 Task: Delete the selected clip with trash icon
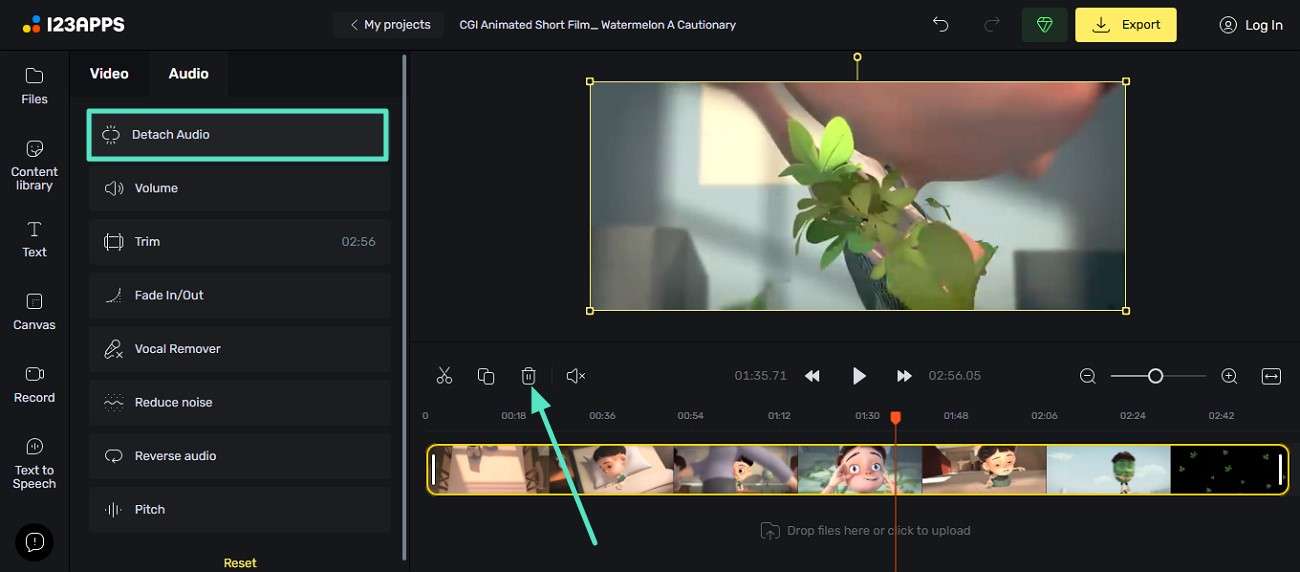(x=528, y=376)
